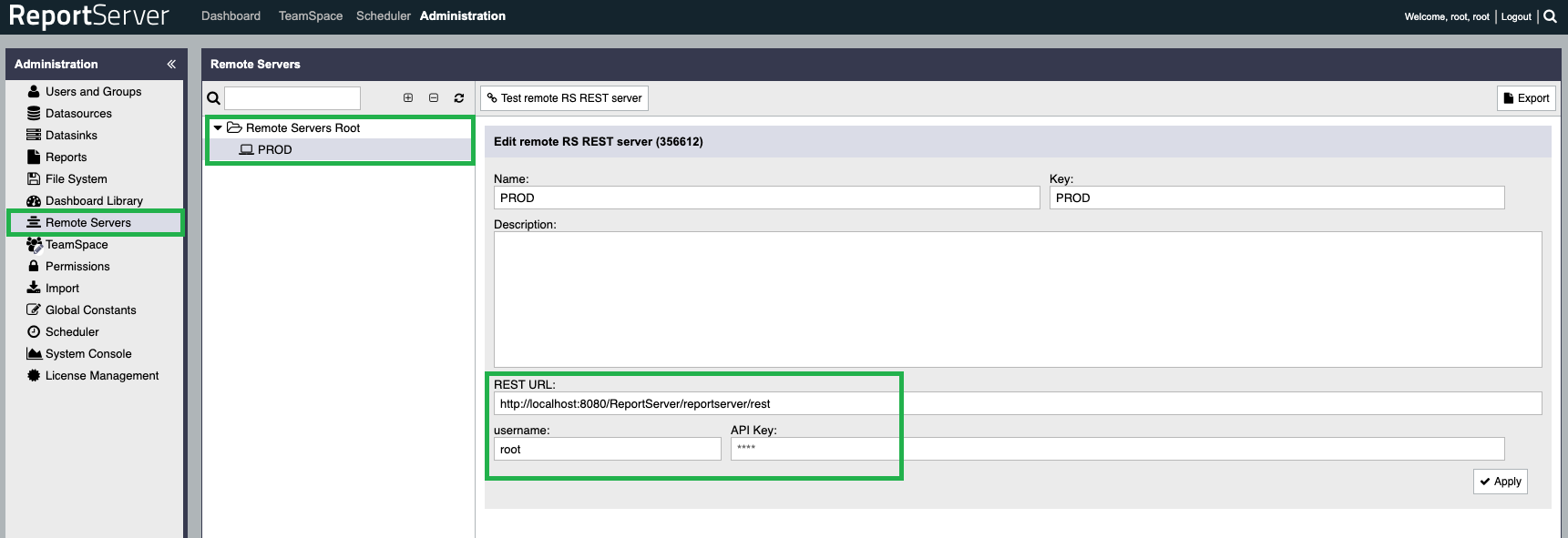The width and height of the screenshot is (1568, 538).
Task: Click the Apply button
Action: click(1501, 482)
